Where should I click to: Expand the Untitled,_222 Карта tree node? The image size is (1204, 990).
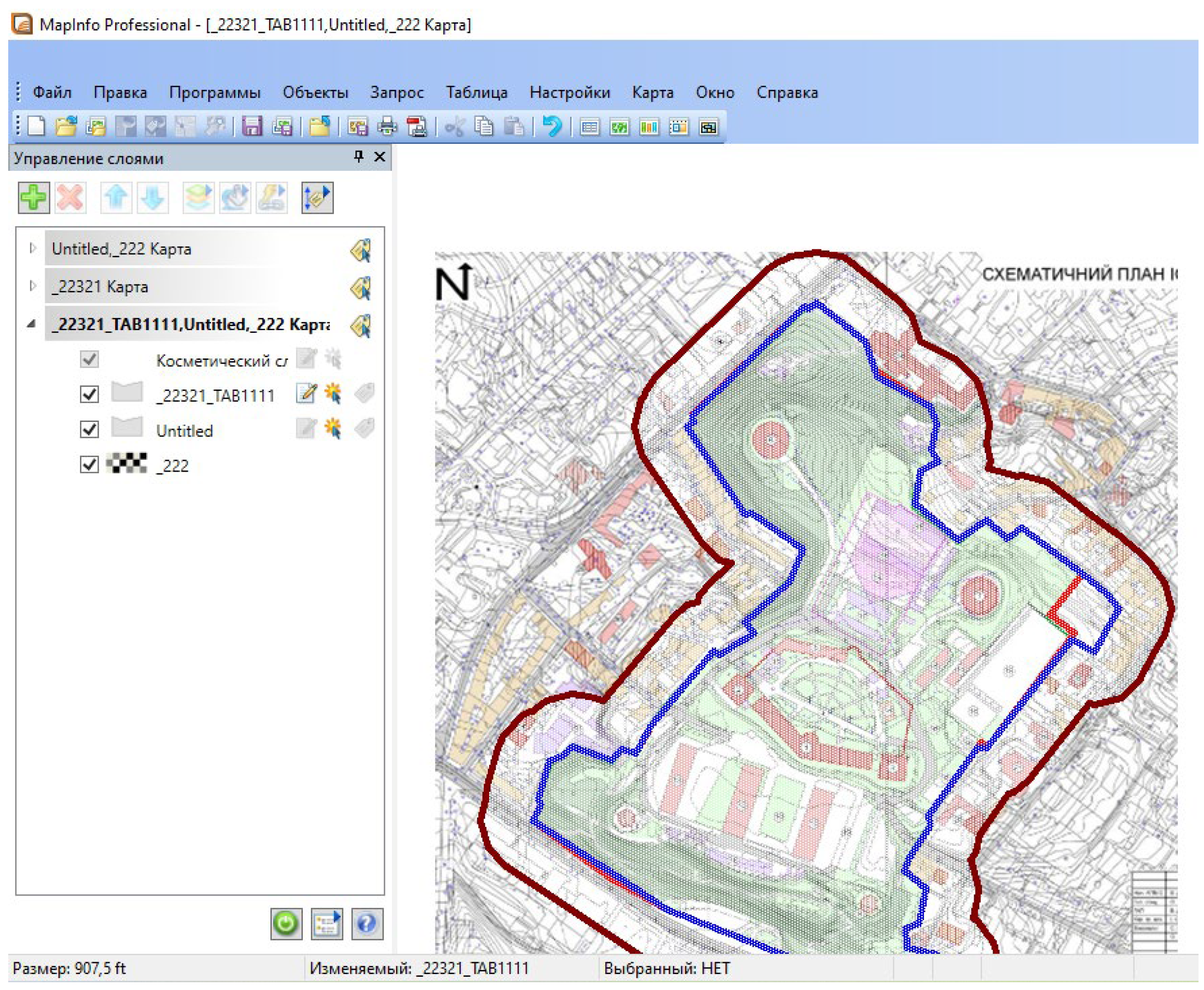pyautogui.click(x=32, y=248)
